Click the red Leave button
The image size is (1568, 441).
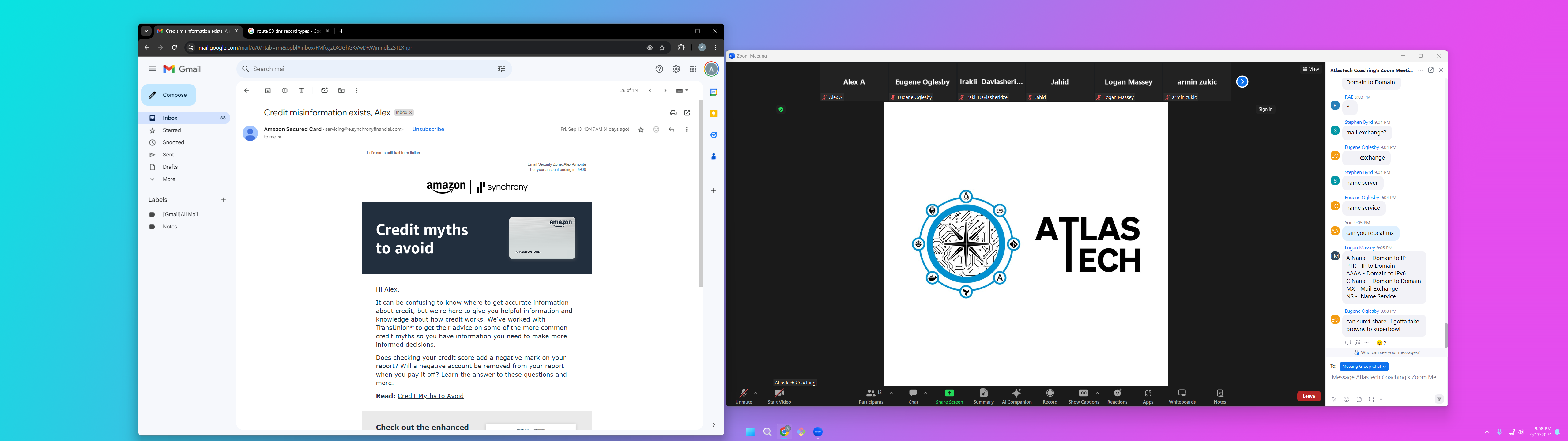(x=1308, y=397)
